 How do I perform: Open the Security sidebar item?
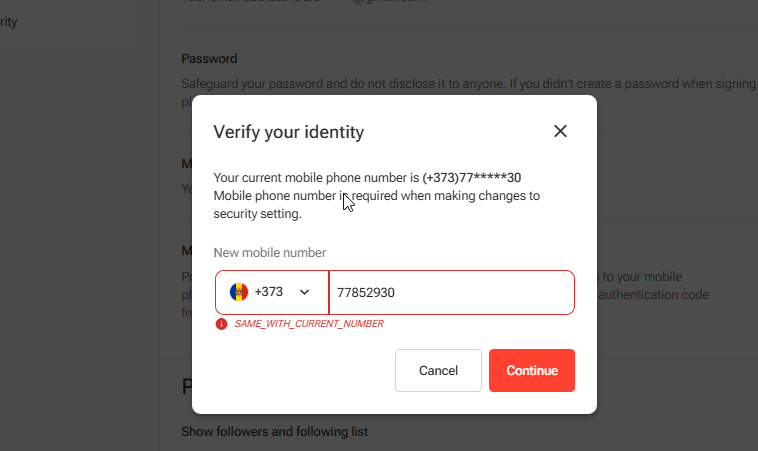tap(10, 21)
